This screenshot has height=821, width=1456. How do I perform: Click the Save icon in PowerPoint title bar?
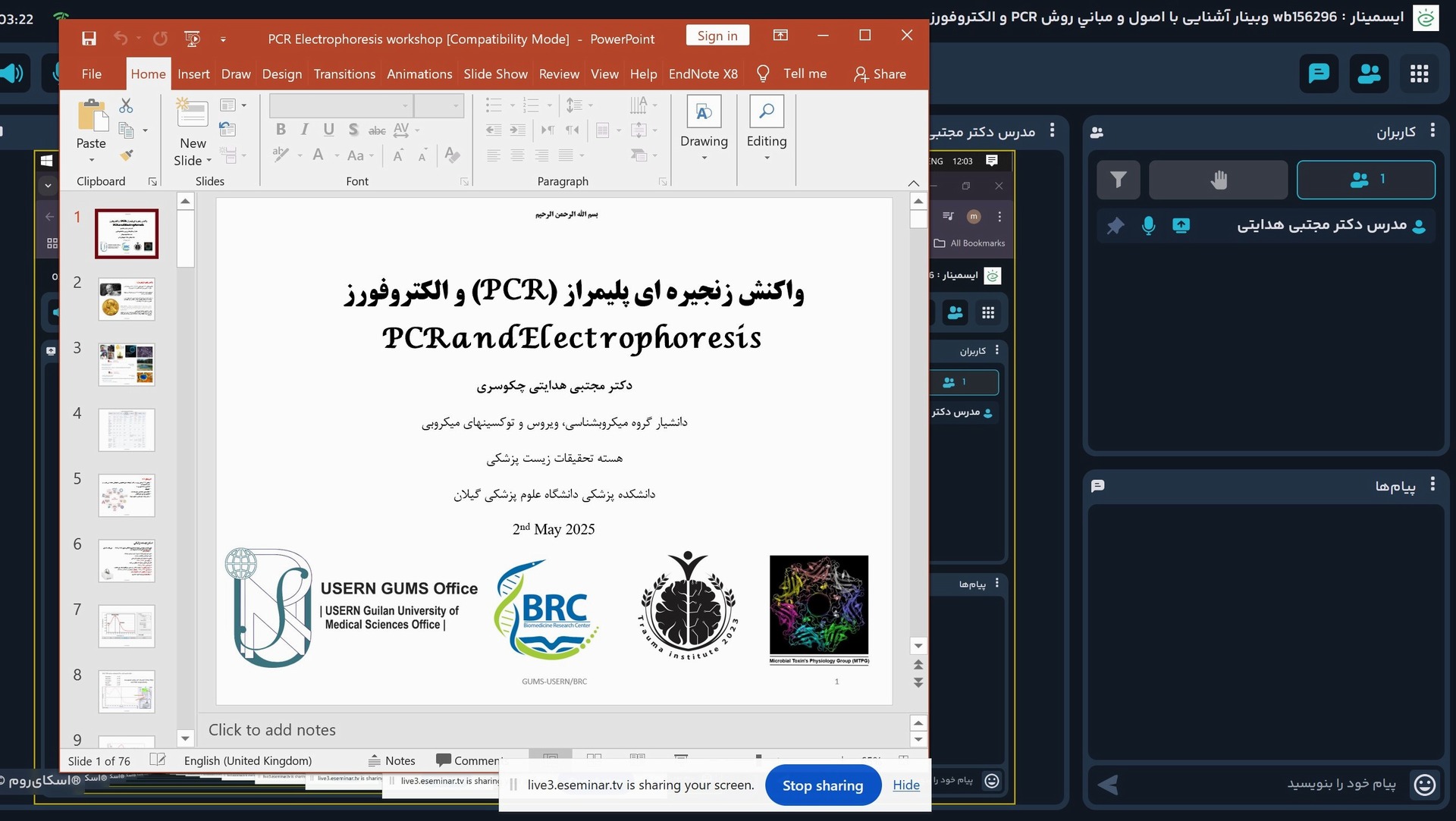[x=89, y=38]
